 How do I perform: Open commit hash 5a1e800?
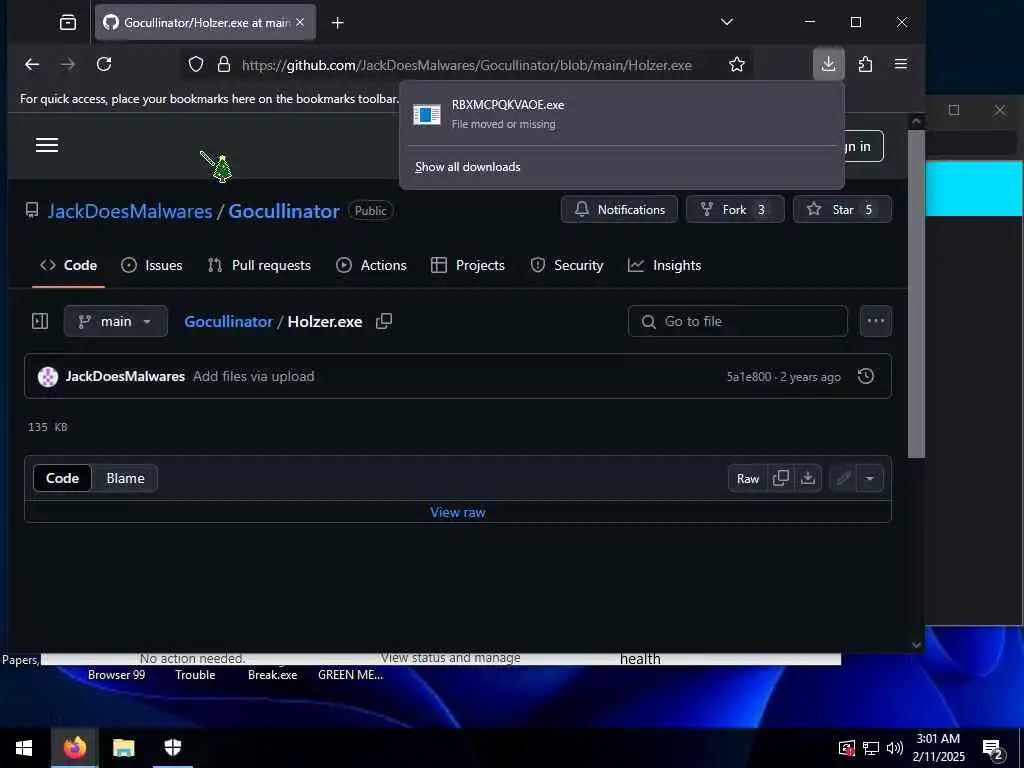pos(748,377)
